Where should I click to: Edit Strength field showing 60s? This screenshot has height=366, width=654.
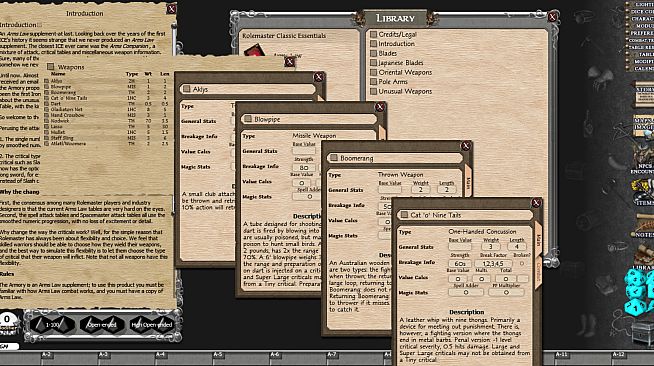tap(460, 264)
